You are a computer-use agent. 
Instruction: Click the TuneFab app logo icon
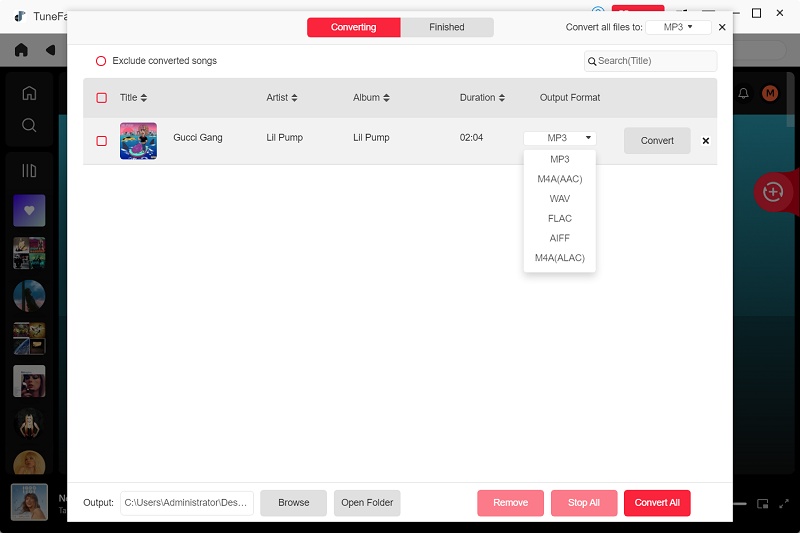[x=20, y=16]
